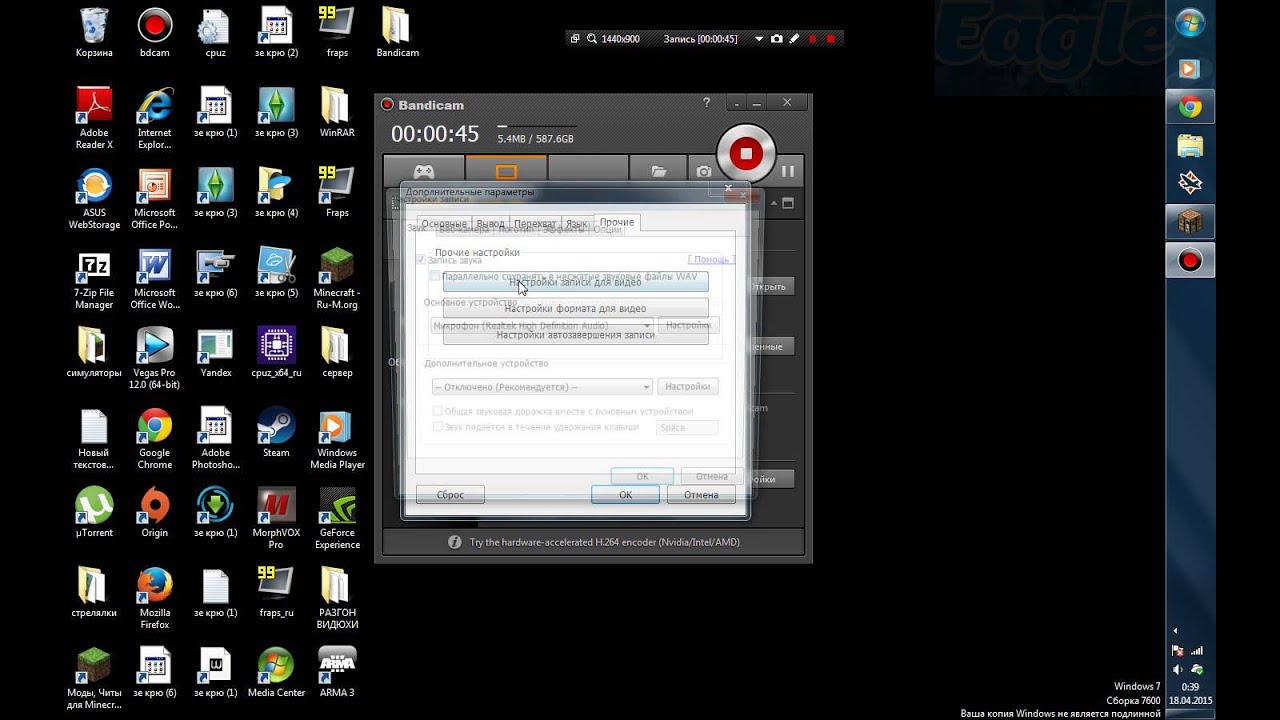This screenshot has width=1280, height=720.
Task: Select the Прочие tab
Action: (x=617, y=222)
